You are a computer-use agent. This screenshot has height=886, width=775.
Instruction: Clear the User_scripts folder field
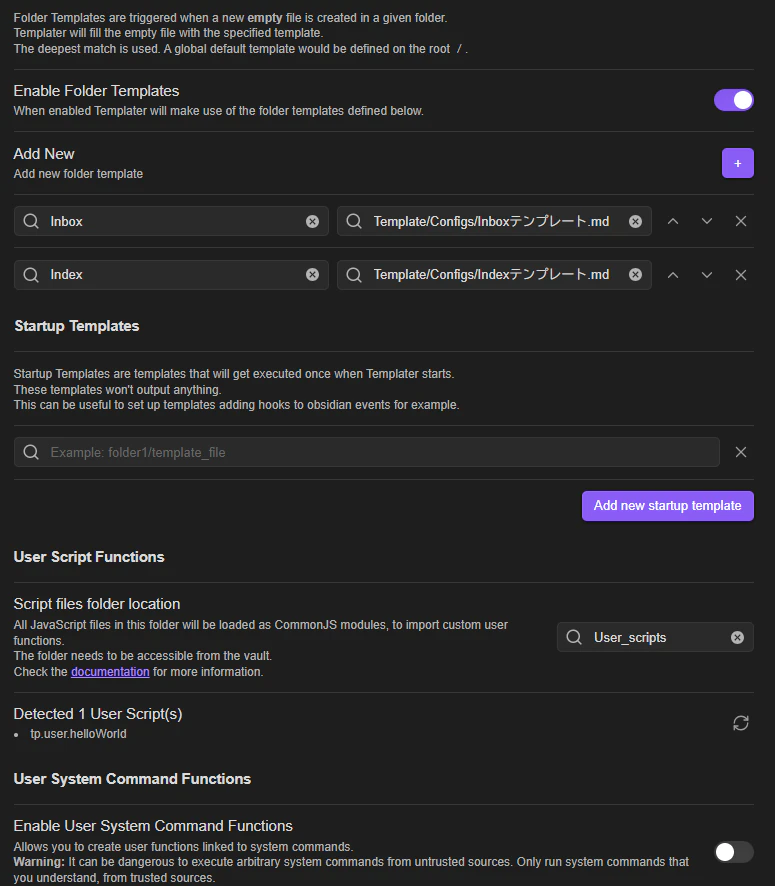click(x=737, y=637)
